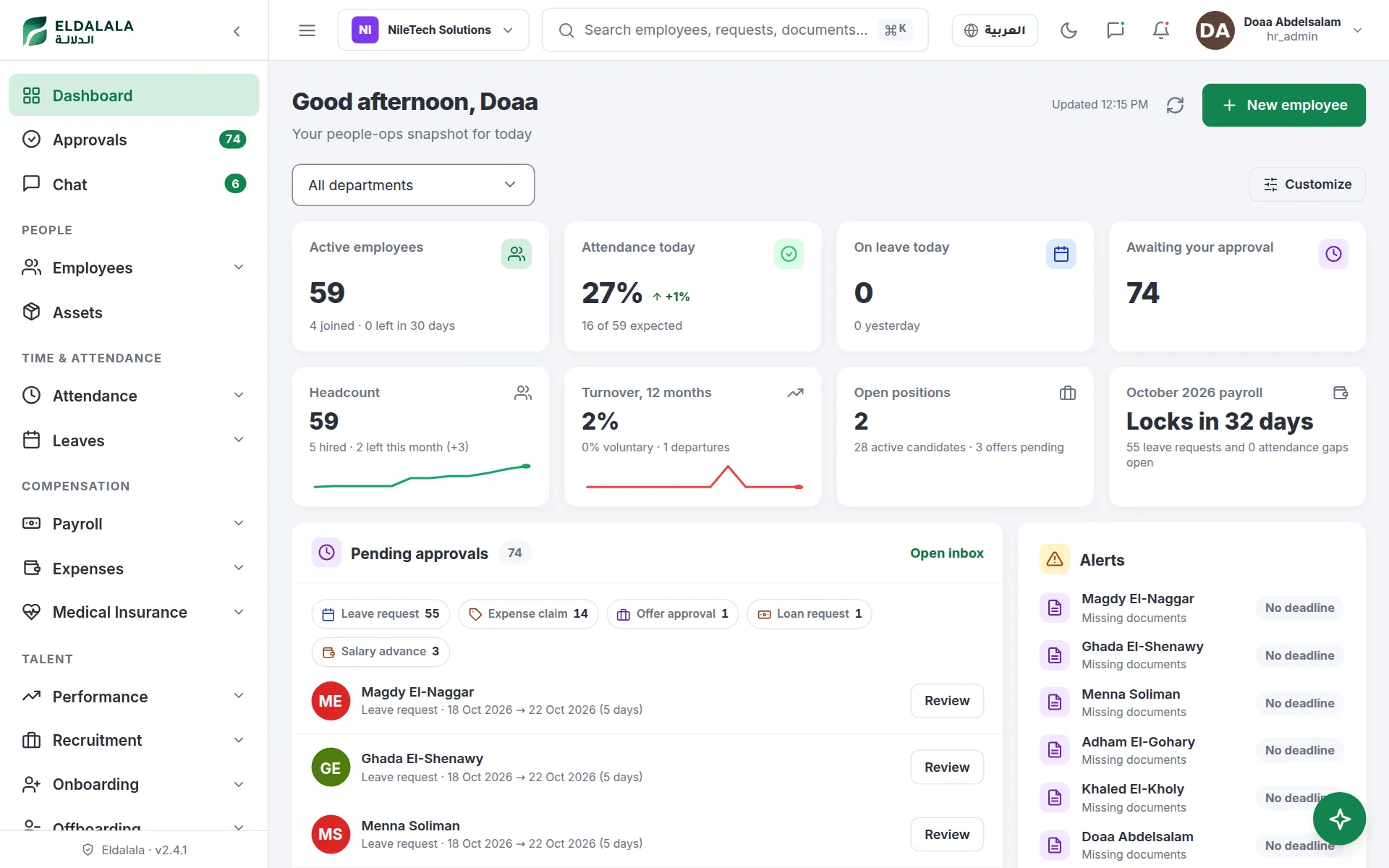
Task: Collapse the sidebar with the left chevron
Action: 237,31
